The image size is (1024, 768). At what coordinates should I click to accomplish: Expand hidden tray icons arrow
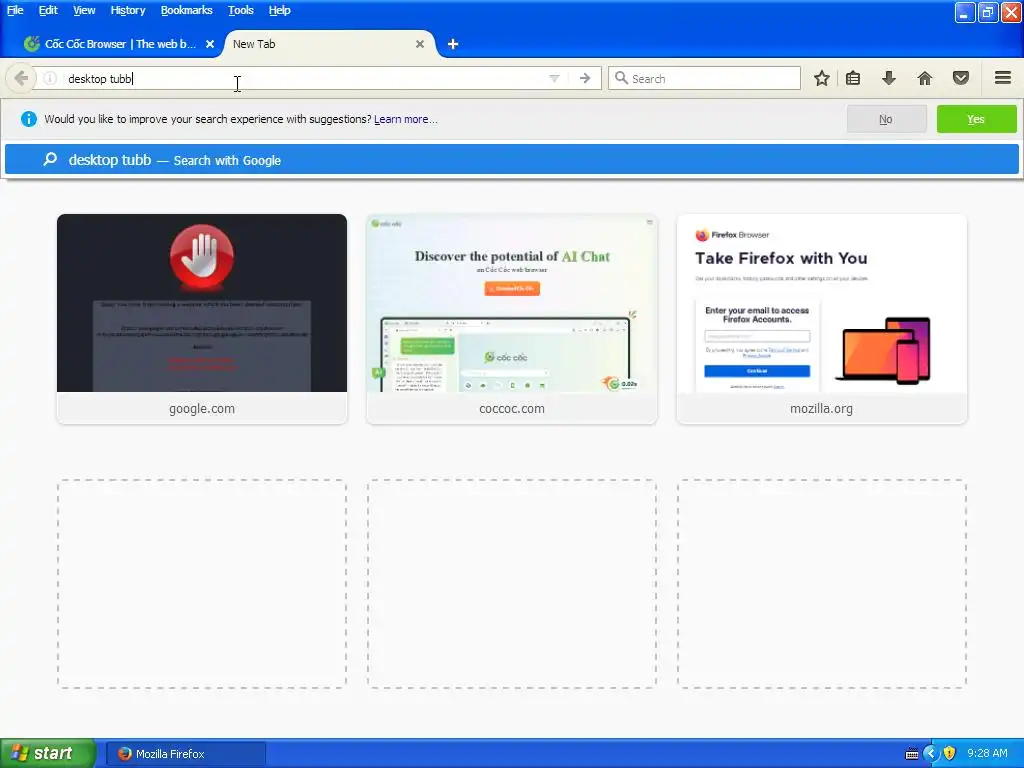(931, 754)
